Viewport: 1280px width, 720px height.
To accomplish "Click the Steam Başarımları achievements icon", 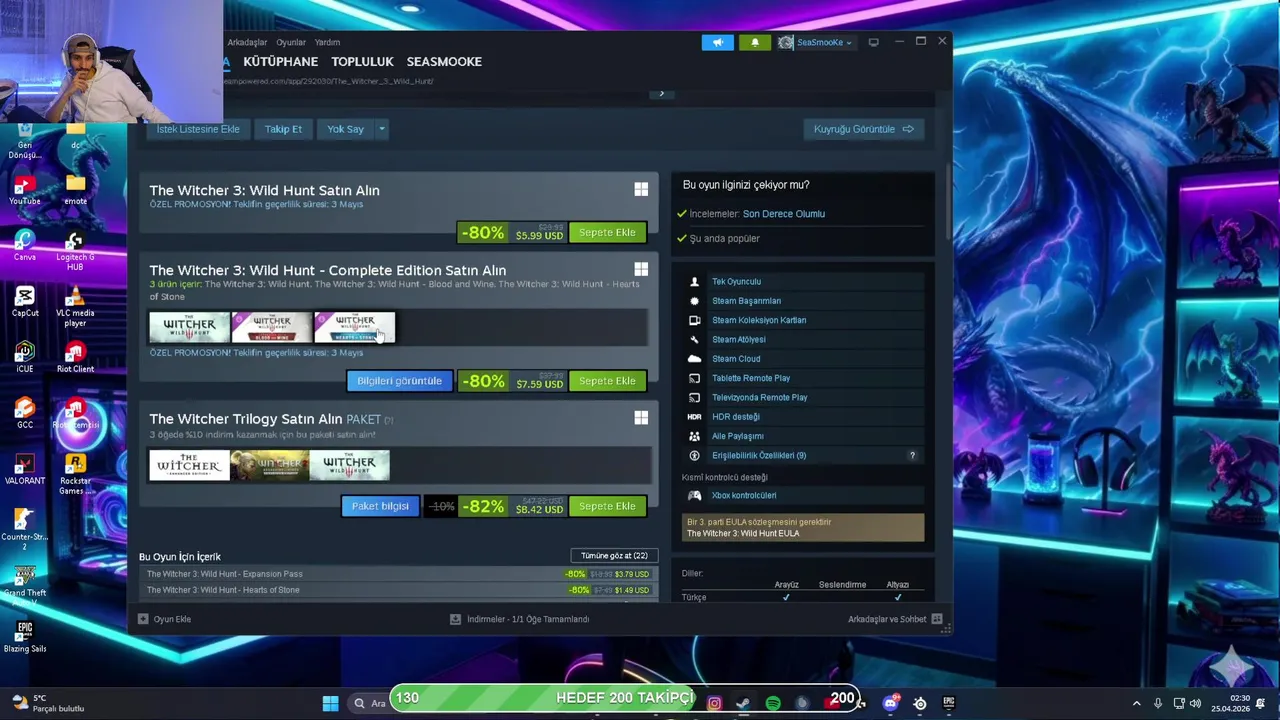I will point(694,301).
